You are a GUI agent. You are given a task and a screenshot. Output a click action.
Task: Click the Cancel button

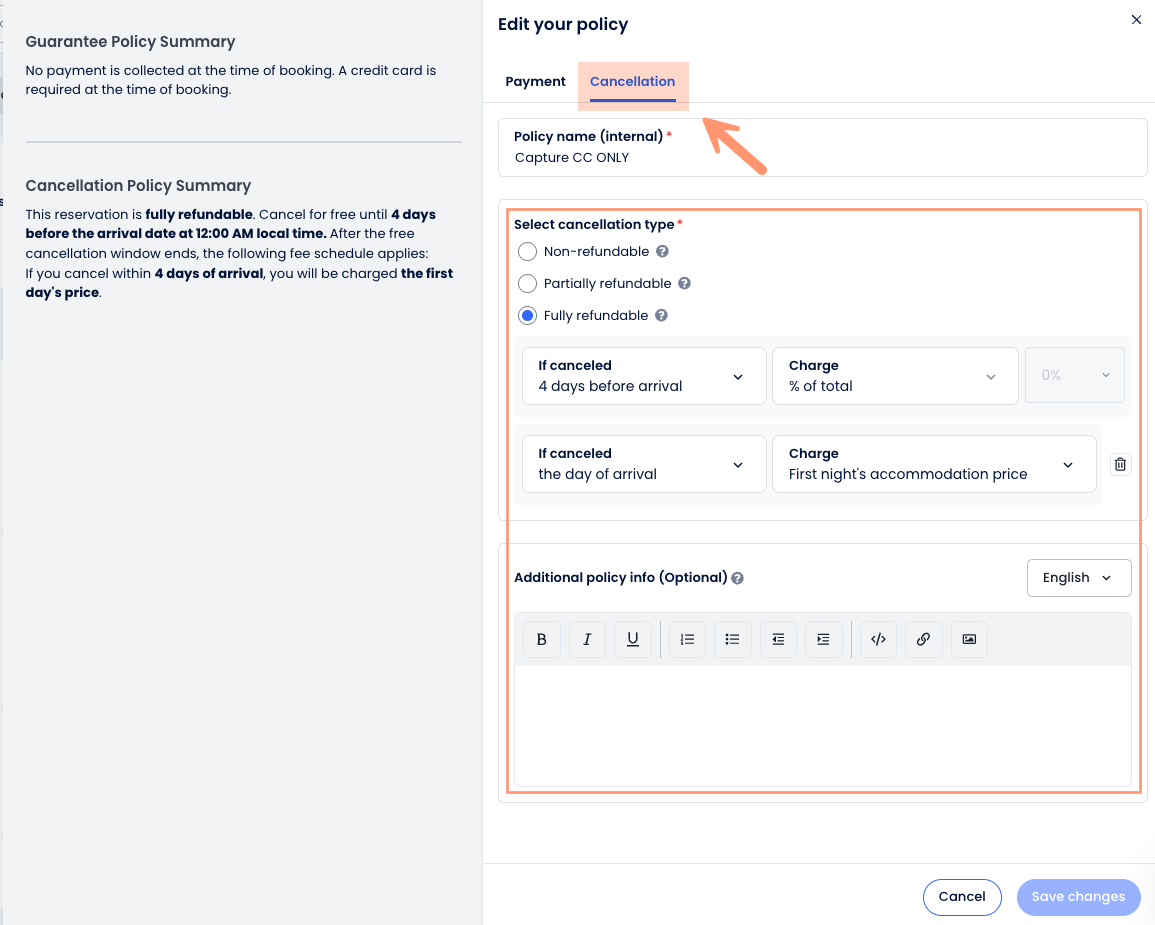[x=962, y=897]
